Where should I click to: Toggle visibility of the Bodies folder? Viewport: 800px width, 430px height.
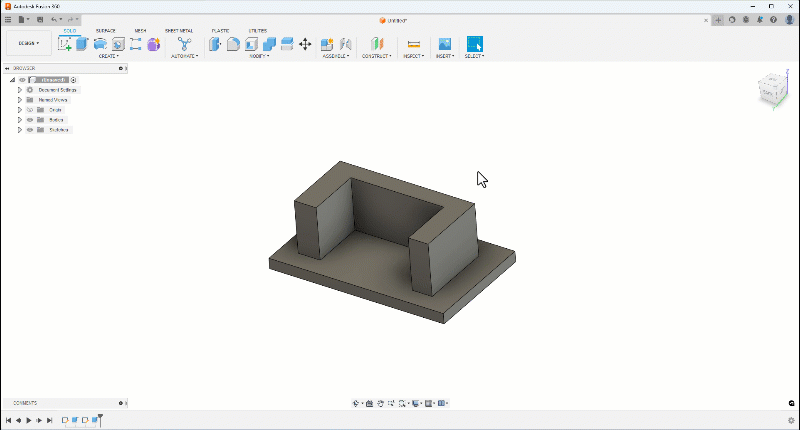[x=30, y=120]
